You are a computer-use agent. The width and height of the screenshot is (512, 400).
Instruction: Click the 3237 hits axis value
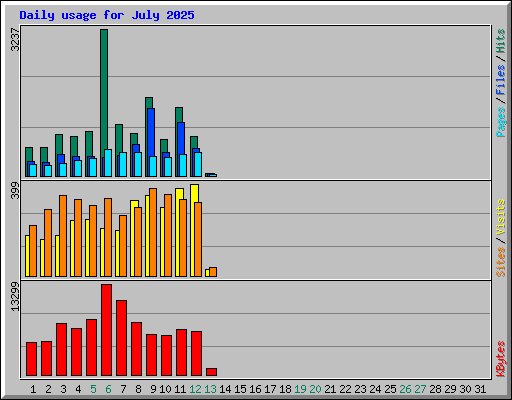(x=15, y=39)
